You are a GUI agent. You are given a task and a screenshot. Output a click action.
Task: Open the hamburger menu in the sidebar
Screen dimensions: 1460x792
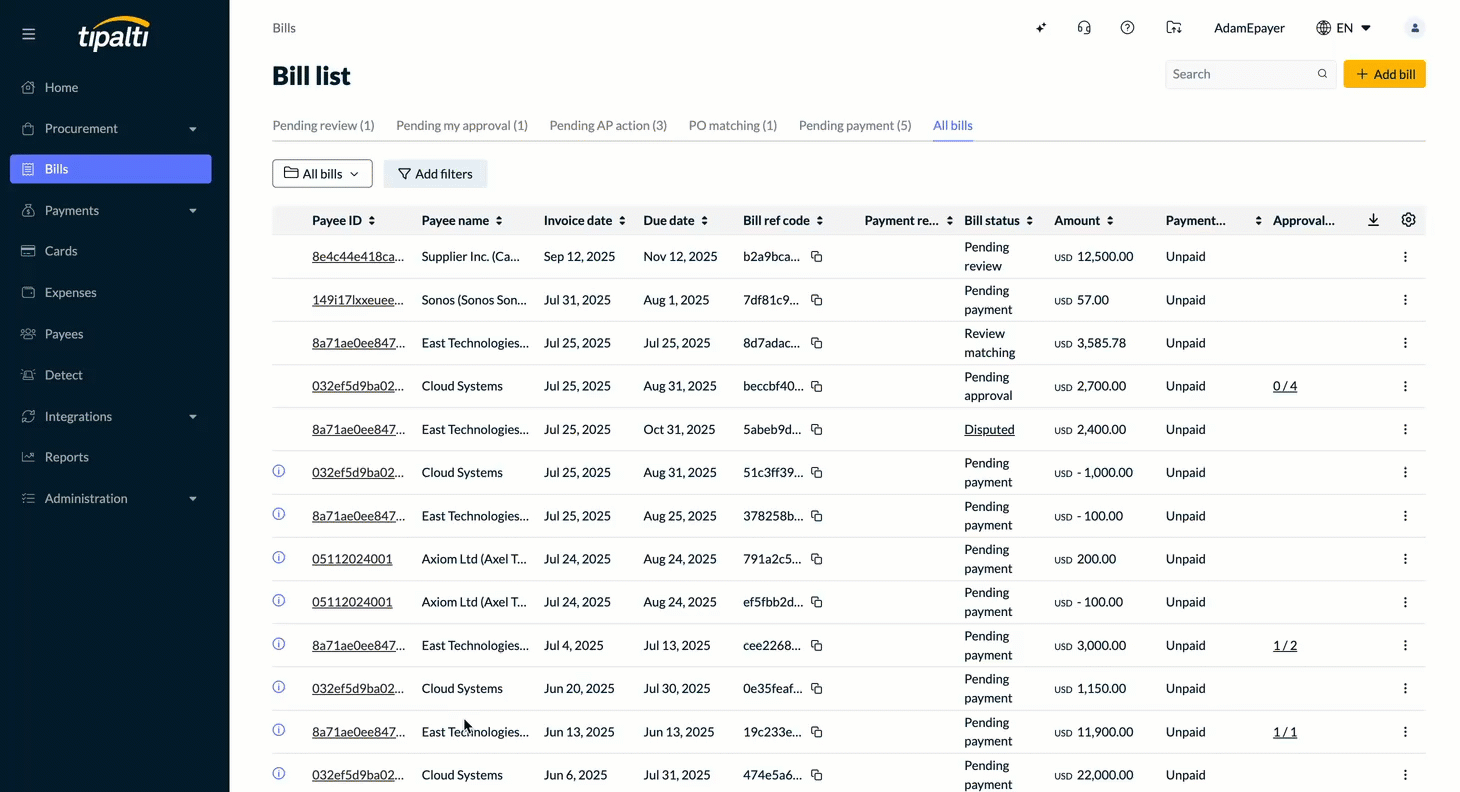point(28,34)
